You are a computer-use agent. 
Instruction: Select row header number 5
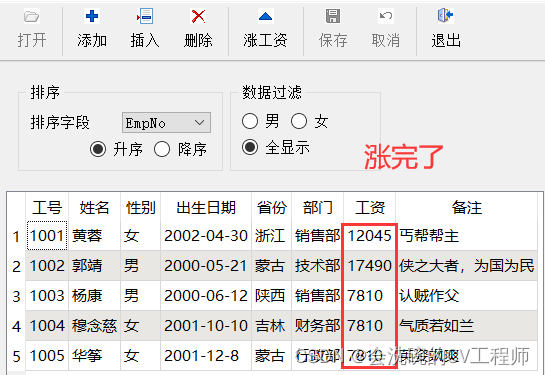pos(16,356)
